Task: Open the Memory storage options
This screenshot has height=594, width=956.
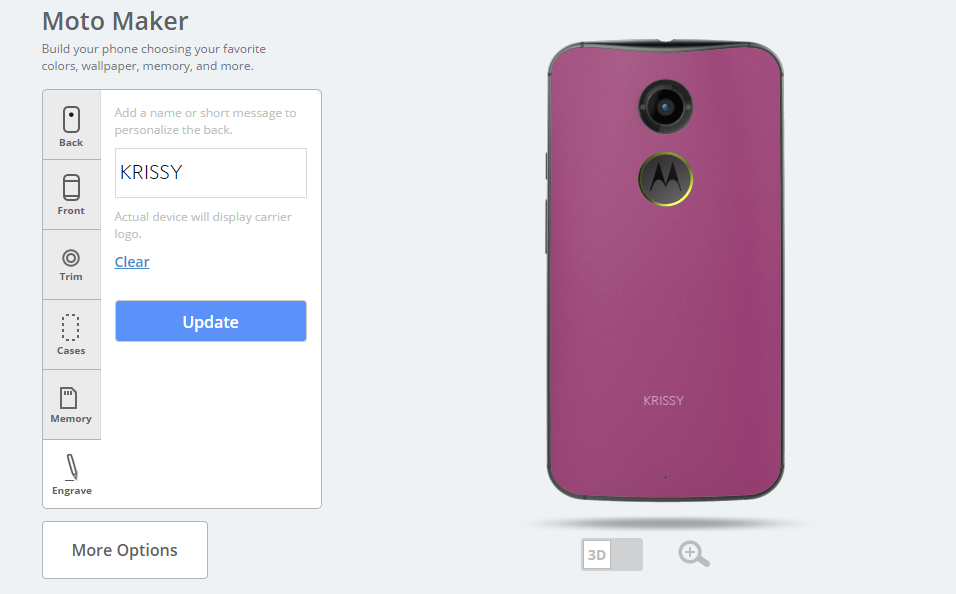Action: tap(71, 404)
